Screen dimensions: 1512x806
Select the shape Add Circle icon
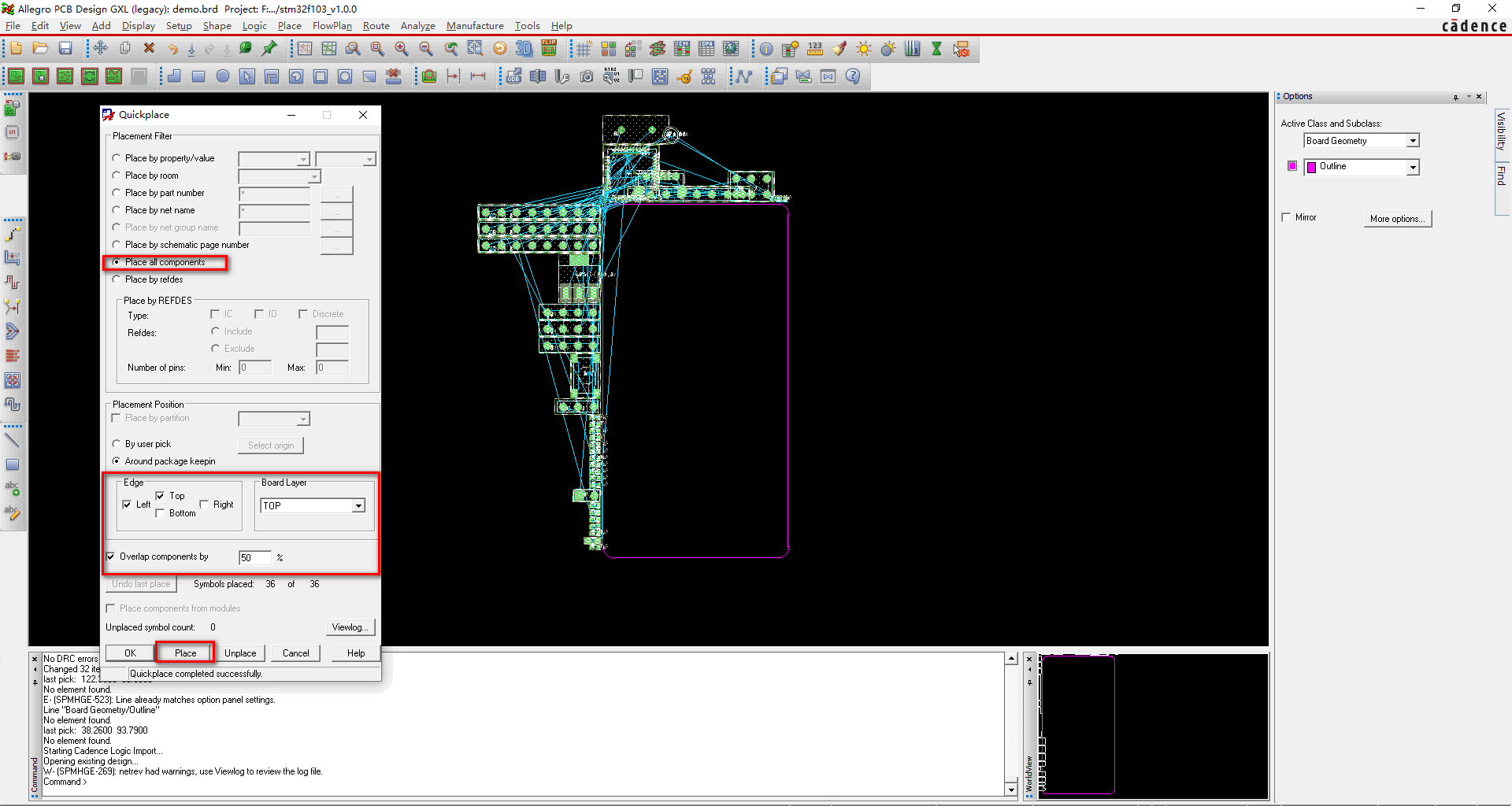[223, 76]
